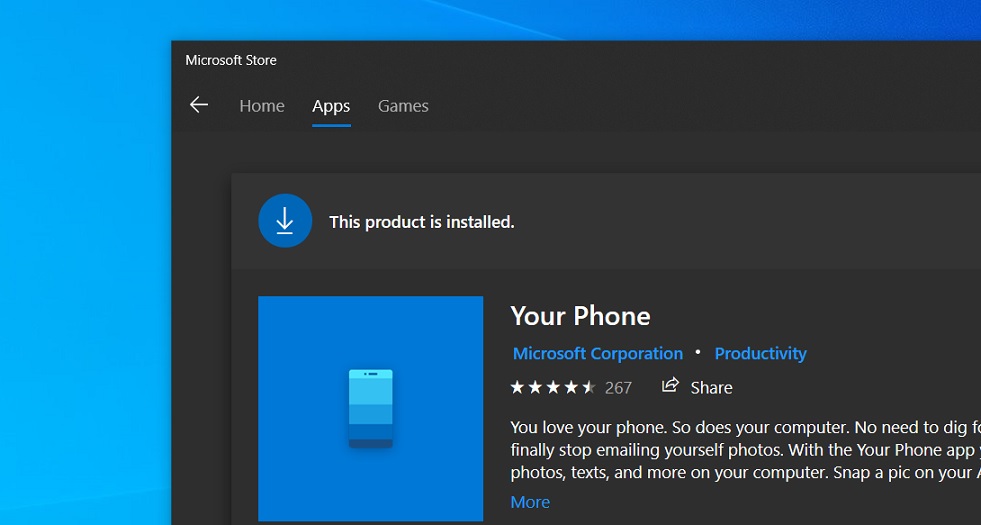Click the Share arrow icon
The height and width of the screenshot is (525, 981).
click(x=670, y=385)
